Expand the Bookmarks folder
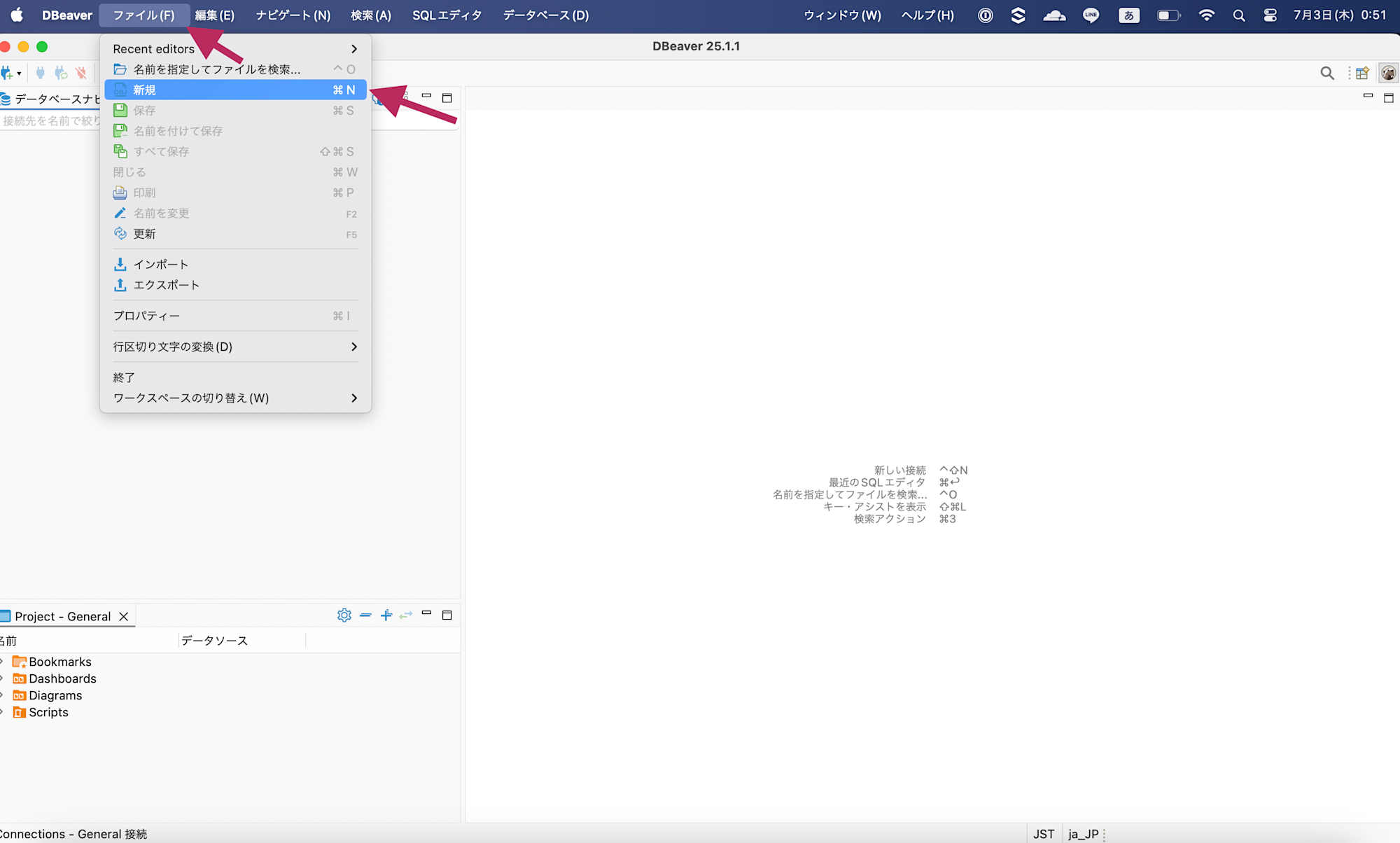 [2, 662]
